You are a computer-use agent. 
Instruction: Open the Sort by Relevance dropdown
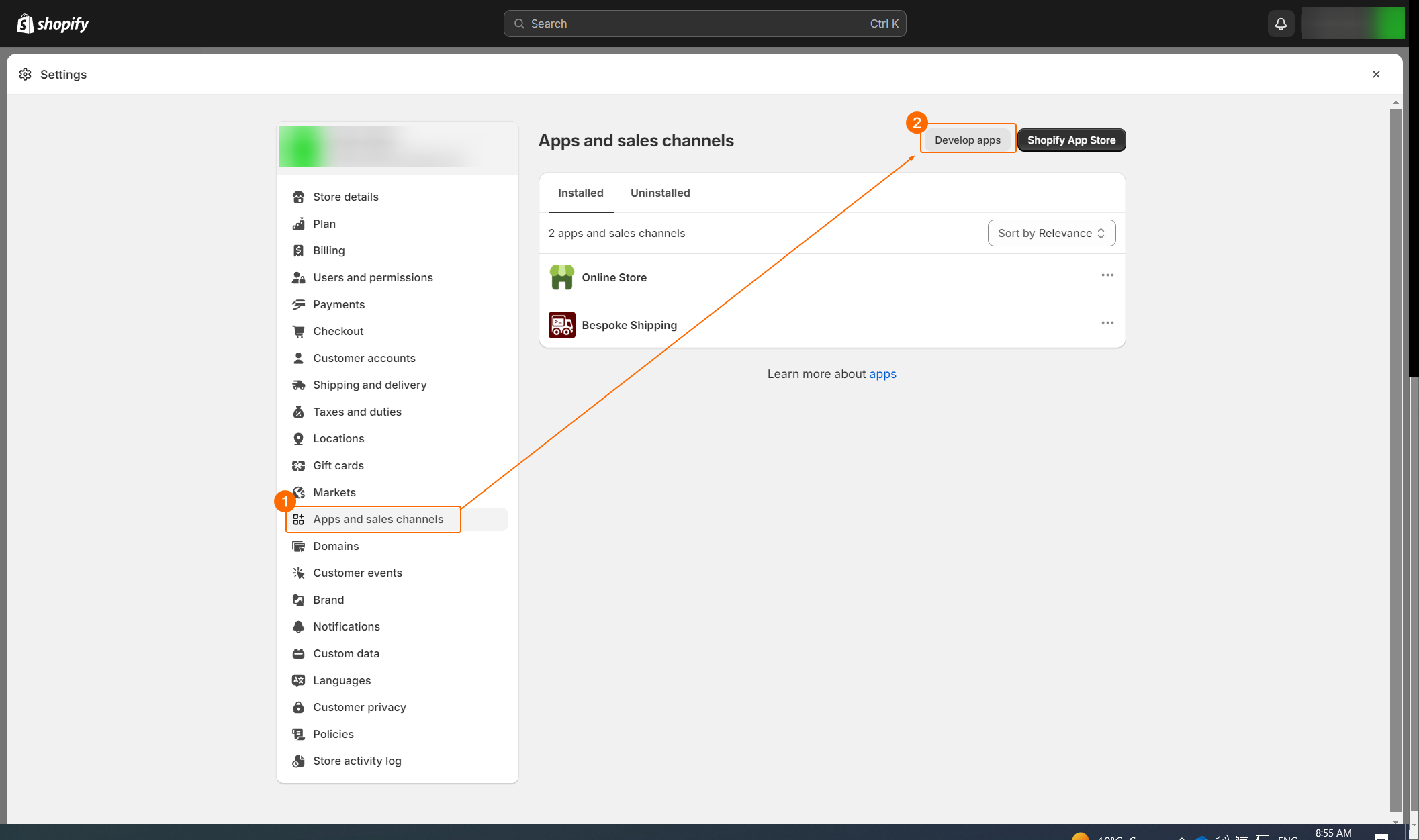click(x=1051, y=233)
